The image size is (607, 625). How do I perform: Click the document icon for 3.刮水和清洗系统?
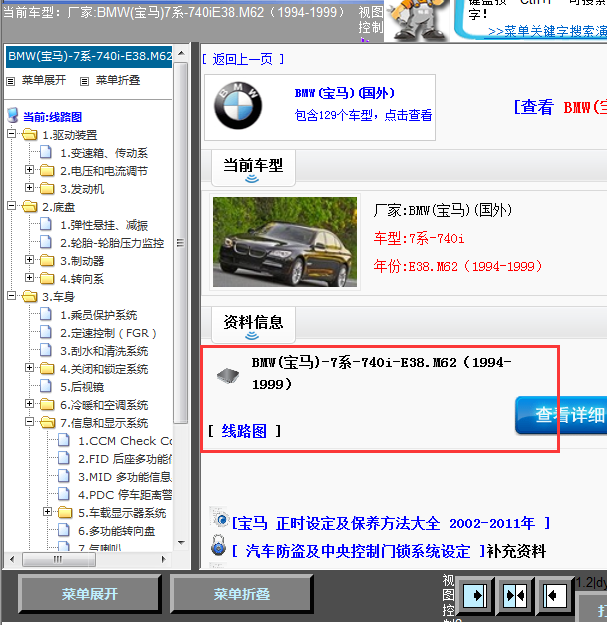tap(46, 350)
